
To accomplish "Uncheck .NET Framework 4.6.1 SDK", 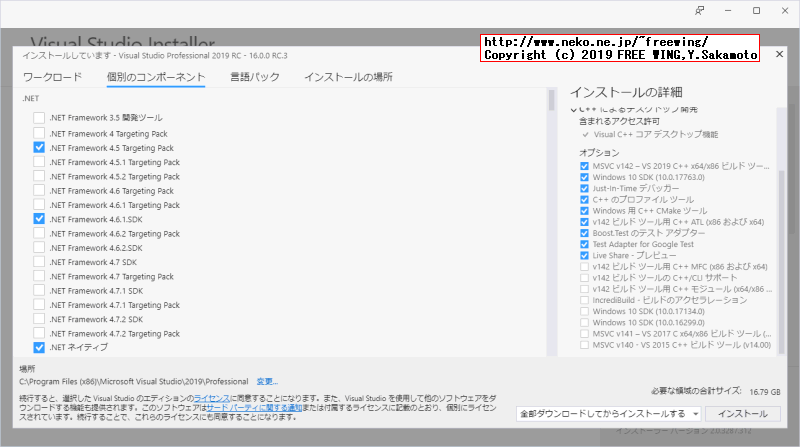I will pyautogui.click(x=39, y=219).
